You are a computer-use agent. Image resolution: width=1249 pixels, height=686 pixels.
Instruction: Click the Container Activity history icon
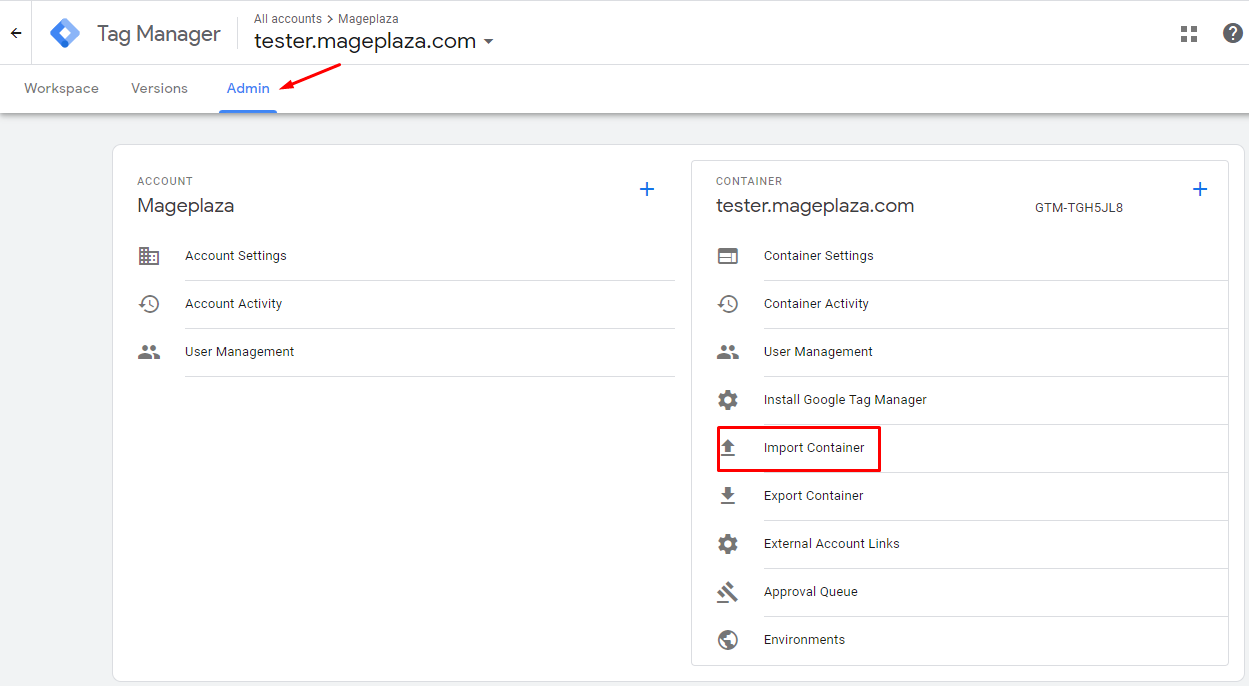coord(728,304)
